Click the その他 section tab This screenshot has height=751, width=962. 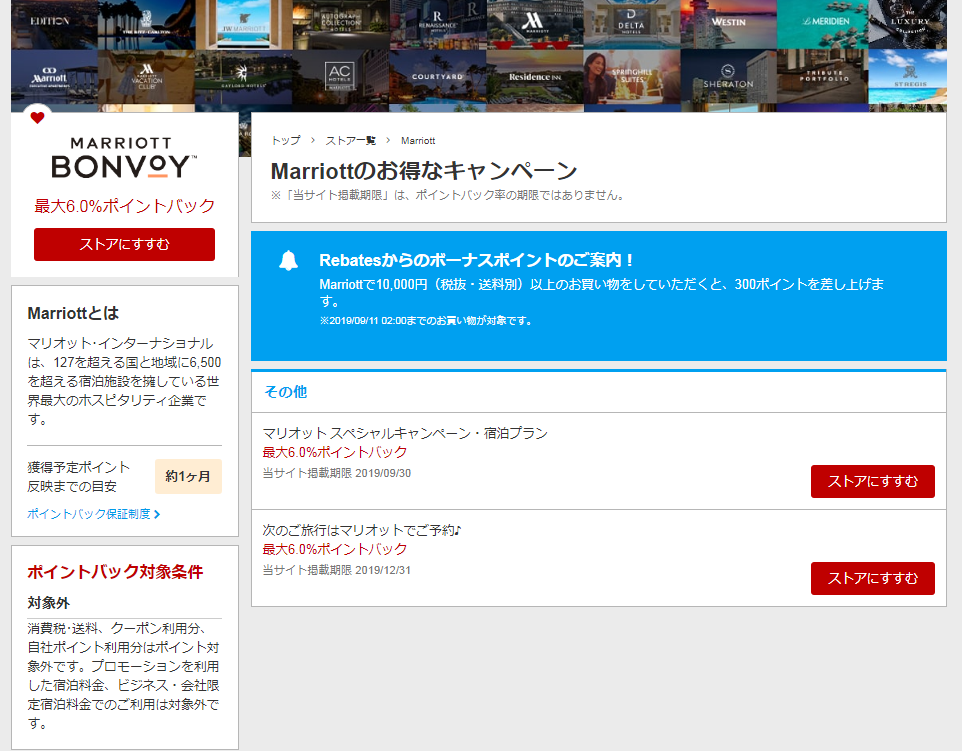(285, 392)
